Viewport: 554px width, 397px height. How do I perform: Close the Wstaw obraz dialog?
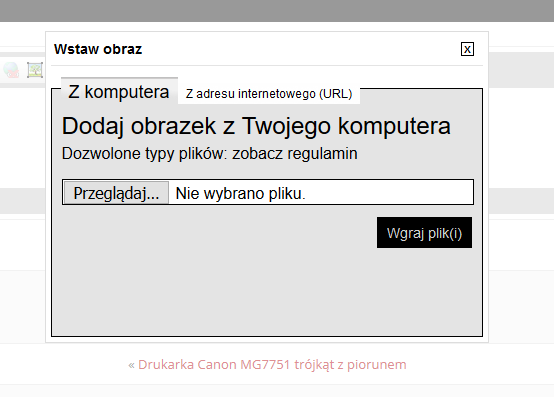click(x=467, y=49)
